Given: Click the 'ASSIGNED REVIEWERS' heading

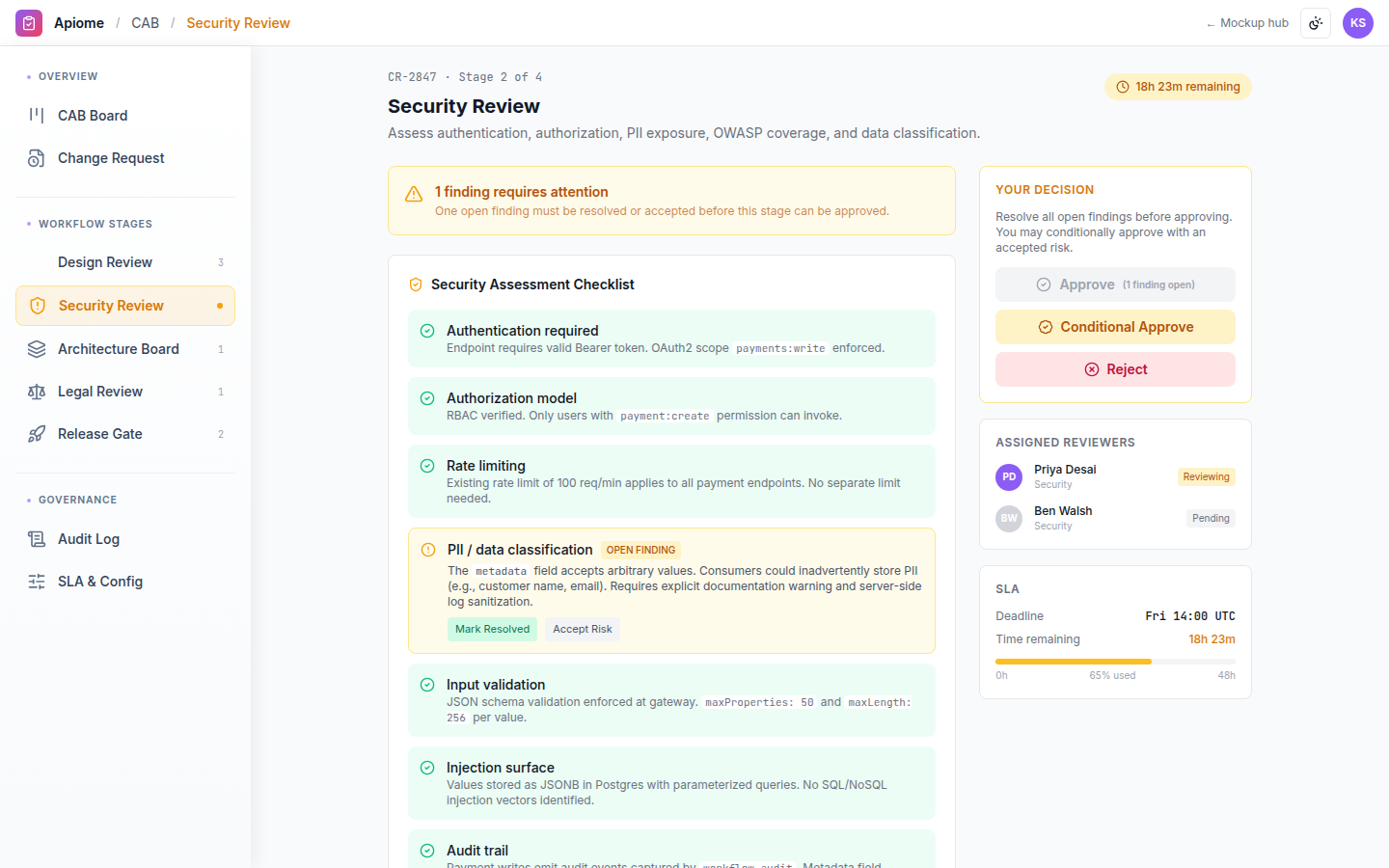Looking at the screenshot, I should (1065, 443).
